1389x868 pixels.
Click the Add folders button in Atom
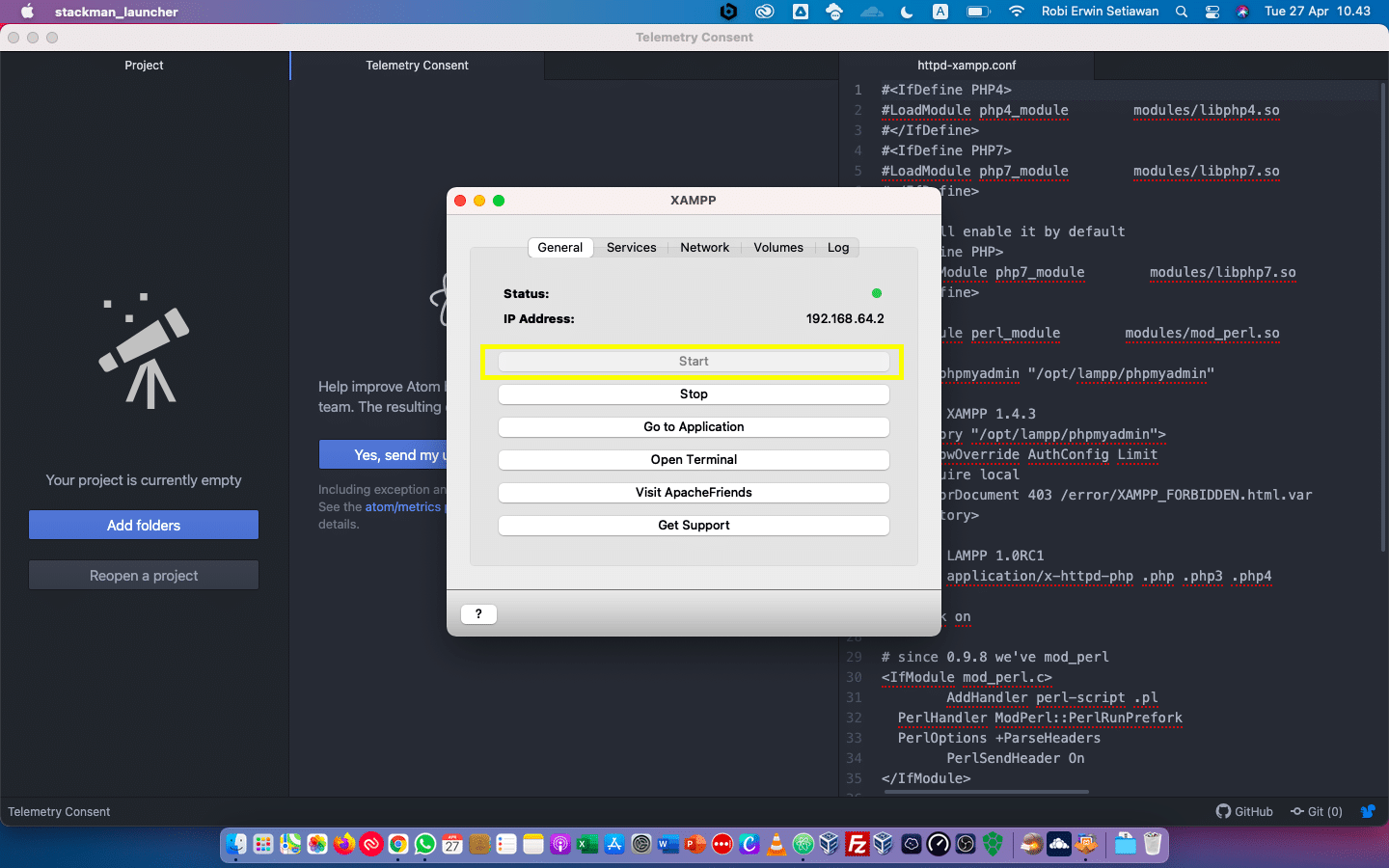point(144,526)
